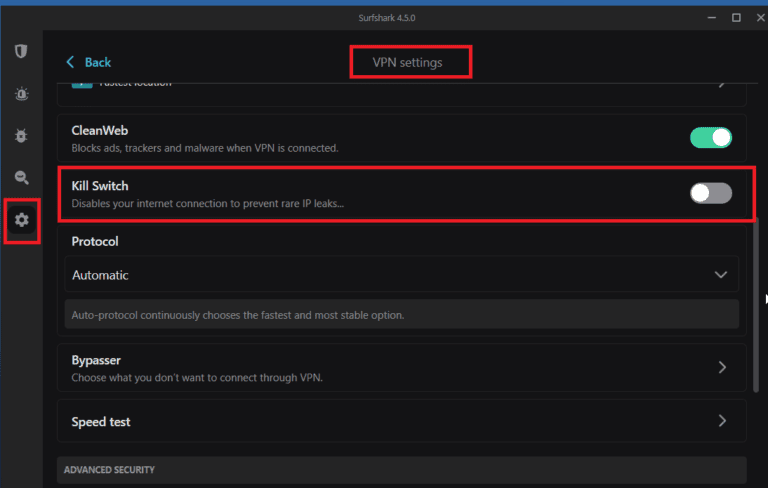The width and height of the screenshot is (768, 488).
Task: Go Back to previous settings page
Action: 88,62
